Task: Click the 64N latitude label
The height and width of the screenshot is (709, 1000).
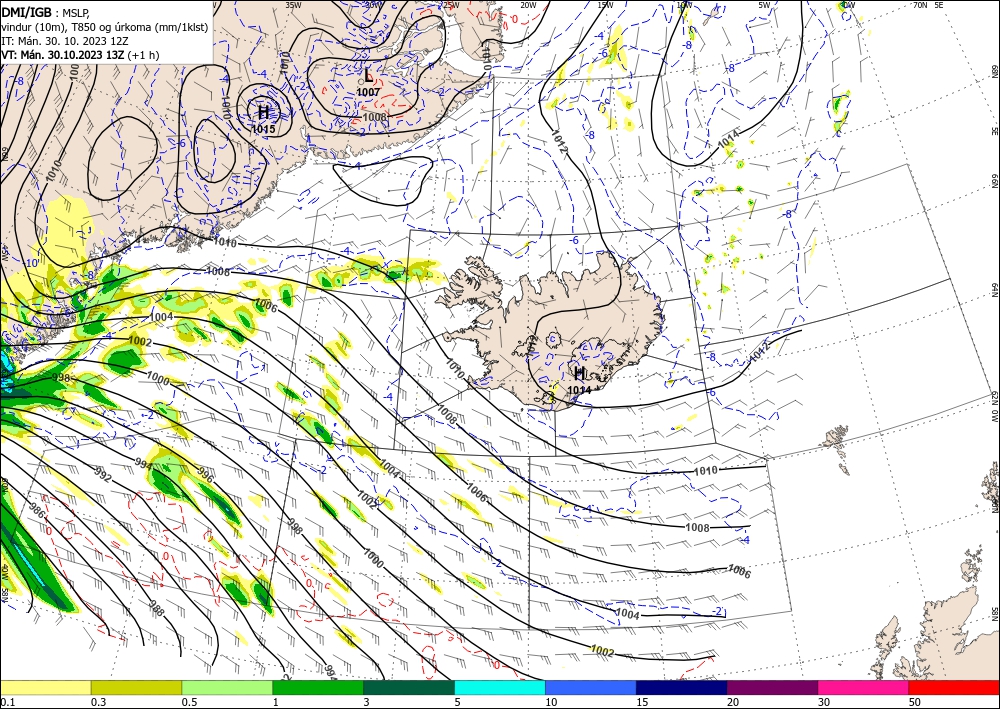Action: (x=994, y=290)
